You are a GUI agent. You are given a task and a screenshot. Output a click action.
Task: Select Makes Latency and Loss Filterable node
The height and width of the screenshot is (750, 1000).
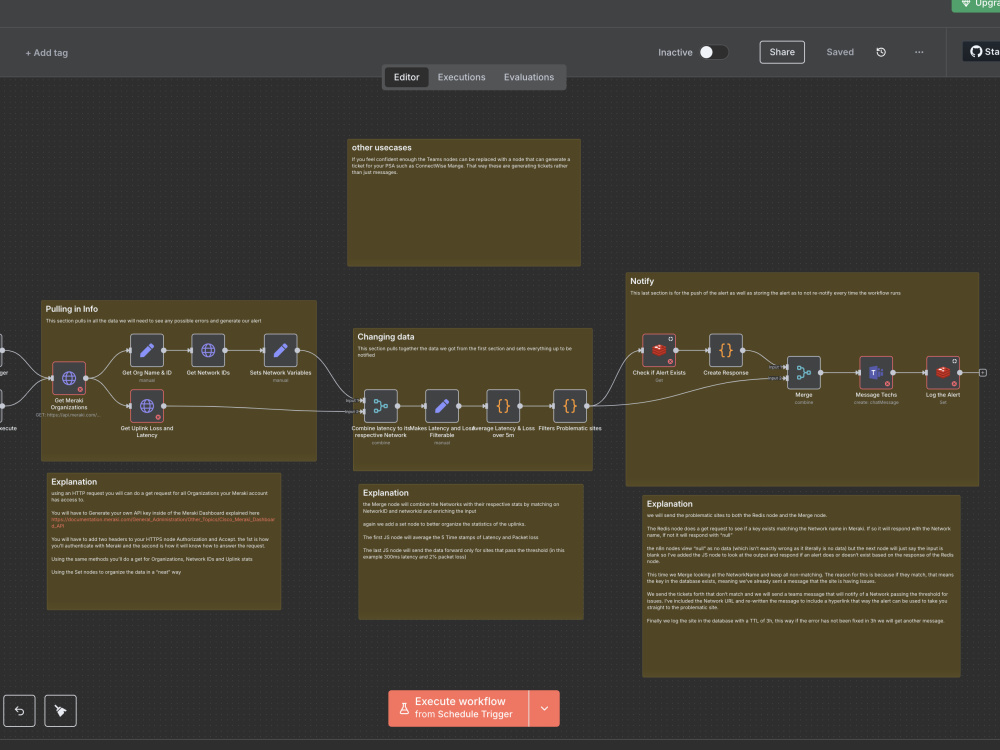(442, 406)
